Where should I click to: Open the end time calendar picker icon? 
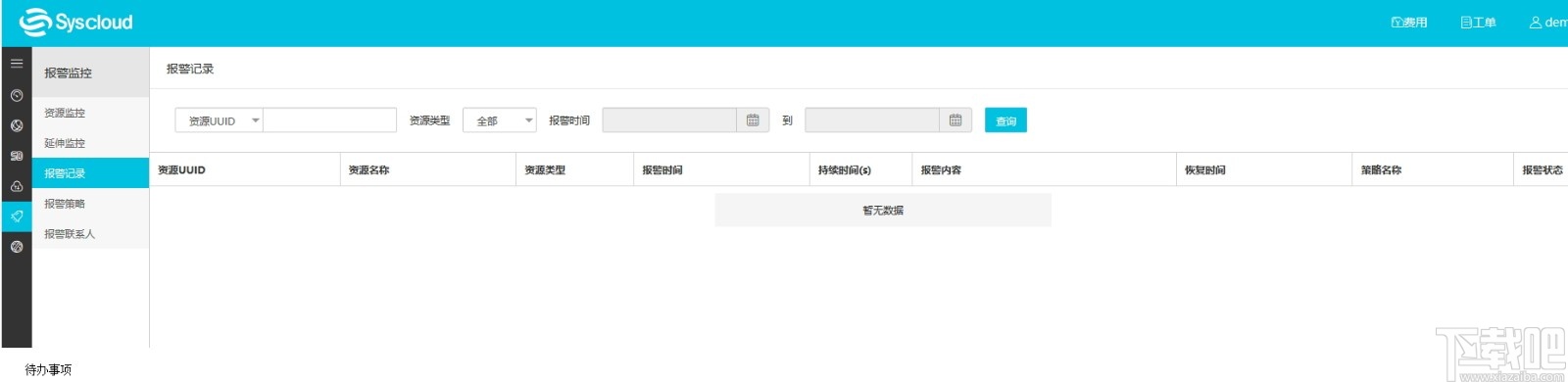(x=955, y=120)
